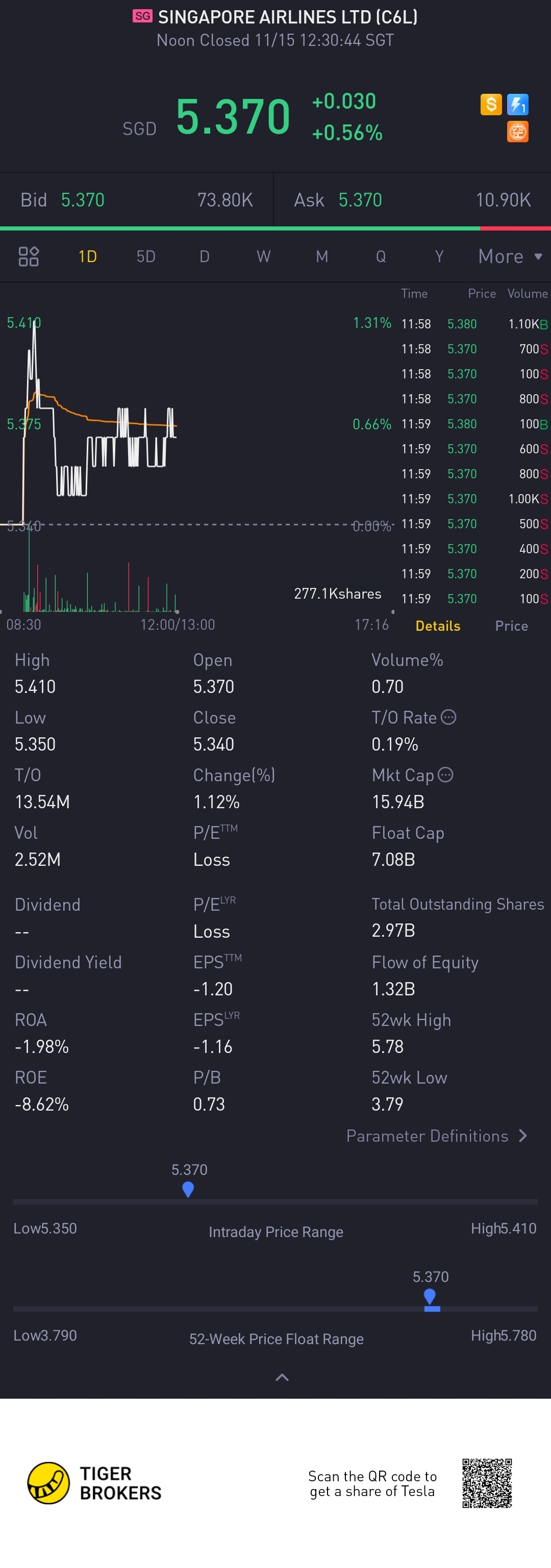Tap the orange round icon below the dollar icon

tap(517, 132)
